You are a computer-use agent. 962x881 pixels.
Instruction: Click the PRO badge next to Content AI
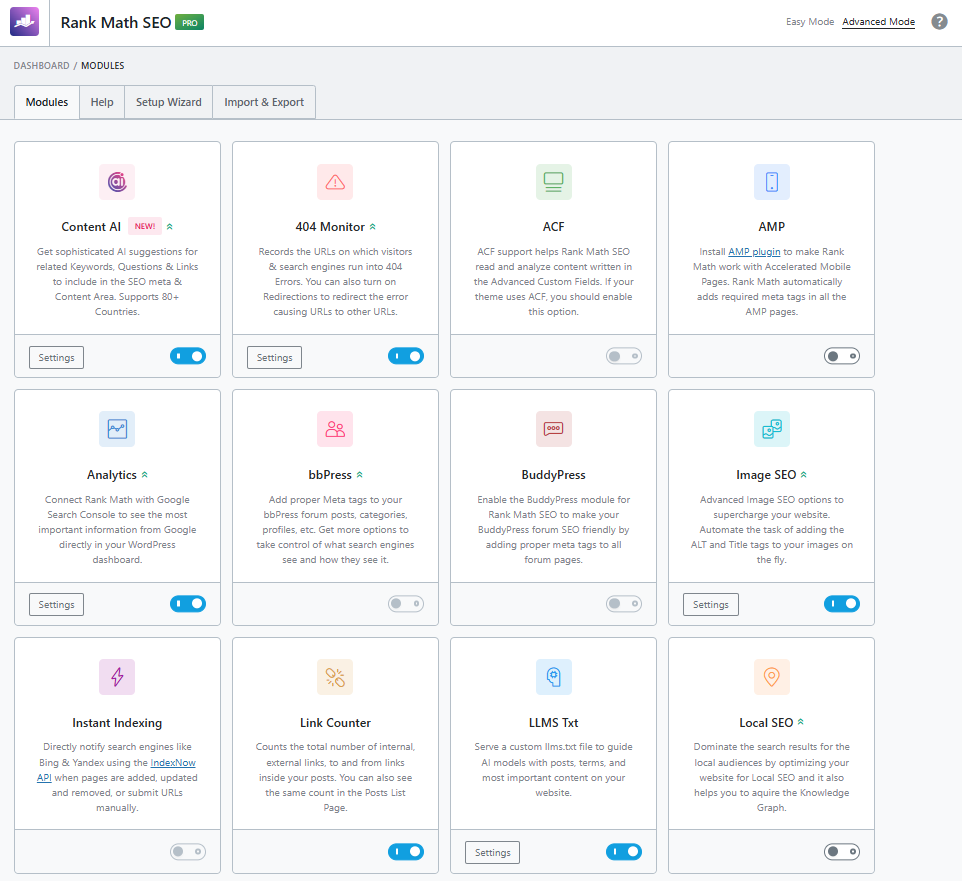[170, 226]
